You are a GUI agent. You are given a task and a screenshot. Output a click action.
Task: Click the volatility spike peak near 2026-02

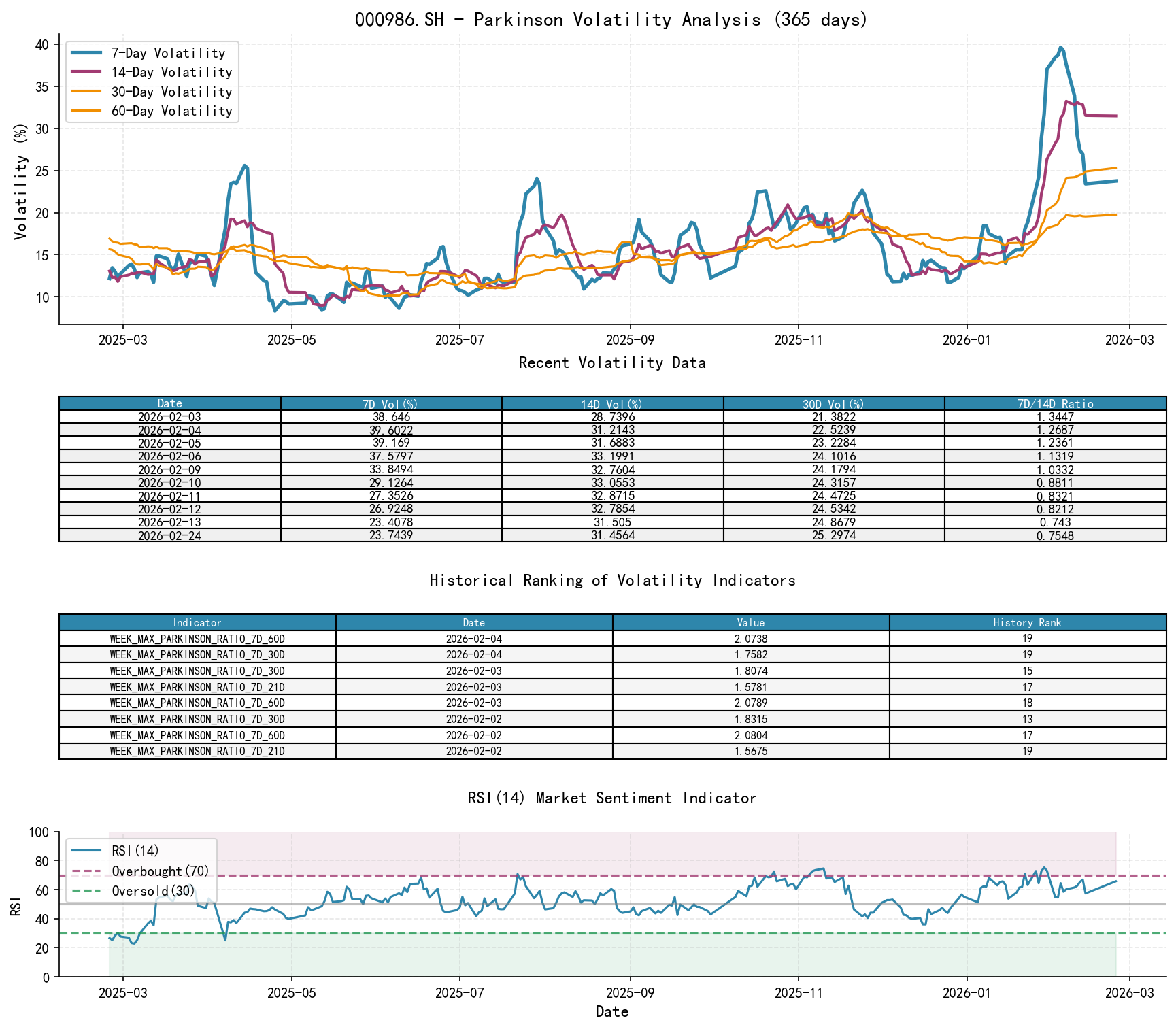1060,48
